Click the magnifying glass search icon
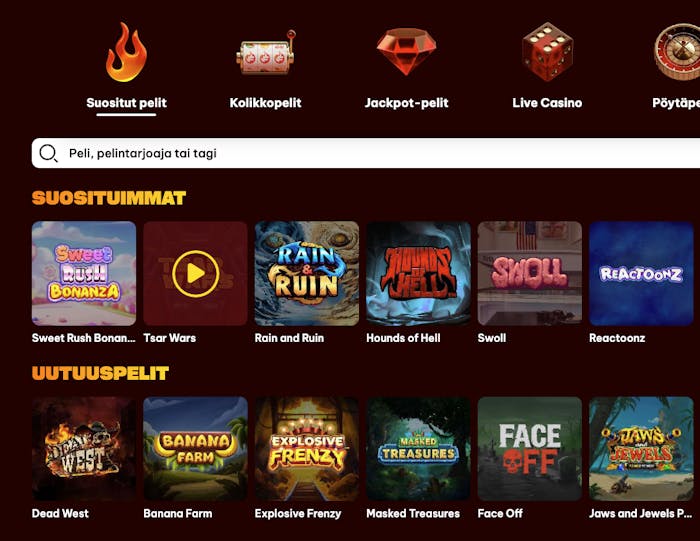The height and width of the screenshot is (541, 700). pyautogui.click(x=48, y=153)
